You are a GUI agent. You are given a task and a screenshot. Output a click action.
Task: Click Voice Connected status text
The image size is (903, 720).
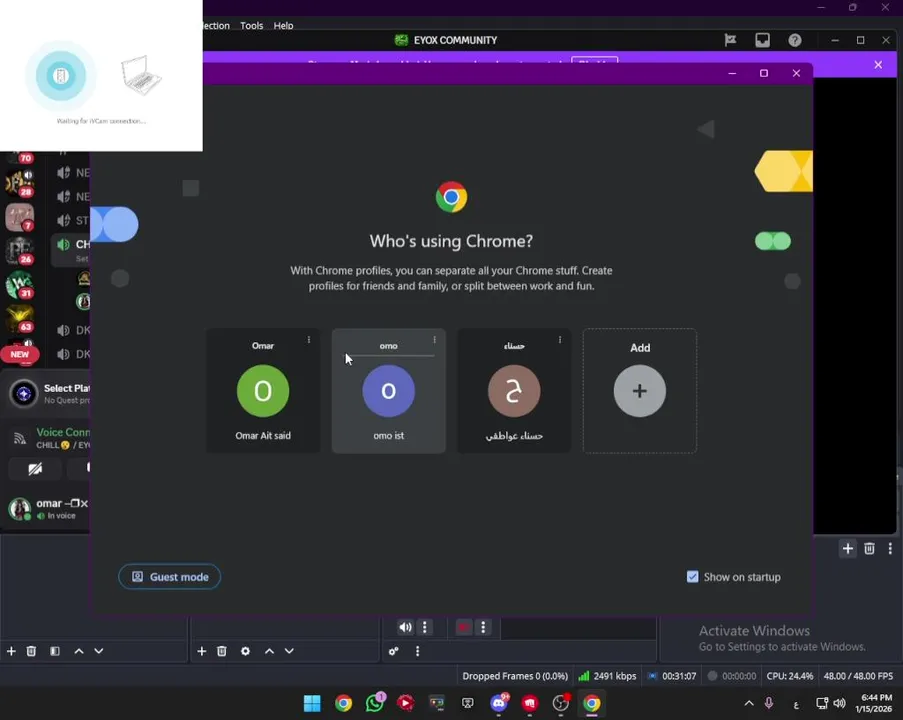coord(63,432)
